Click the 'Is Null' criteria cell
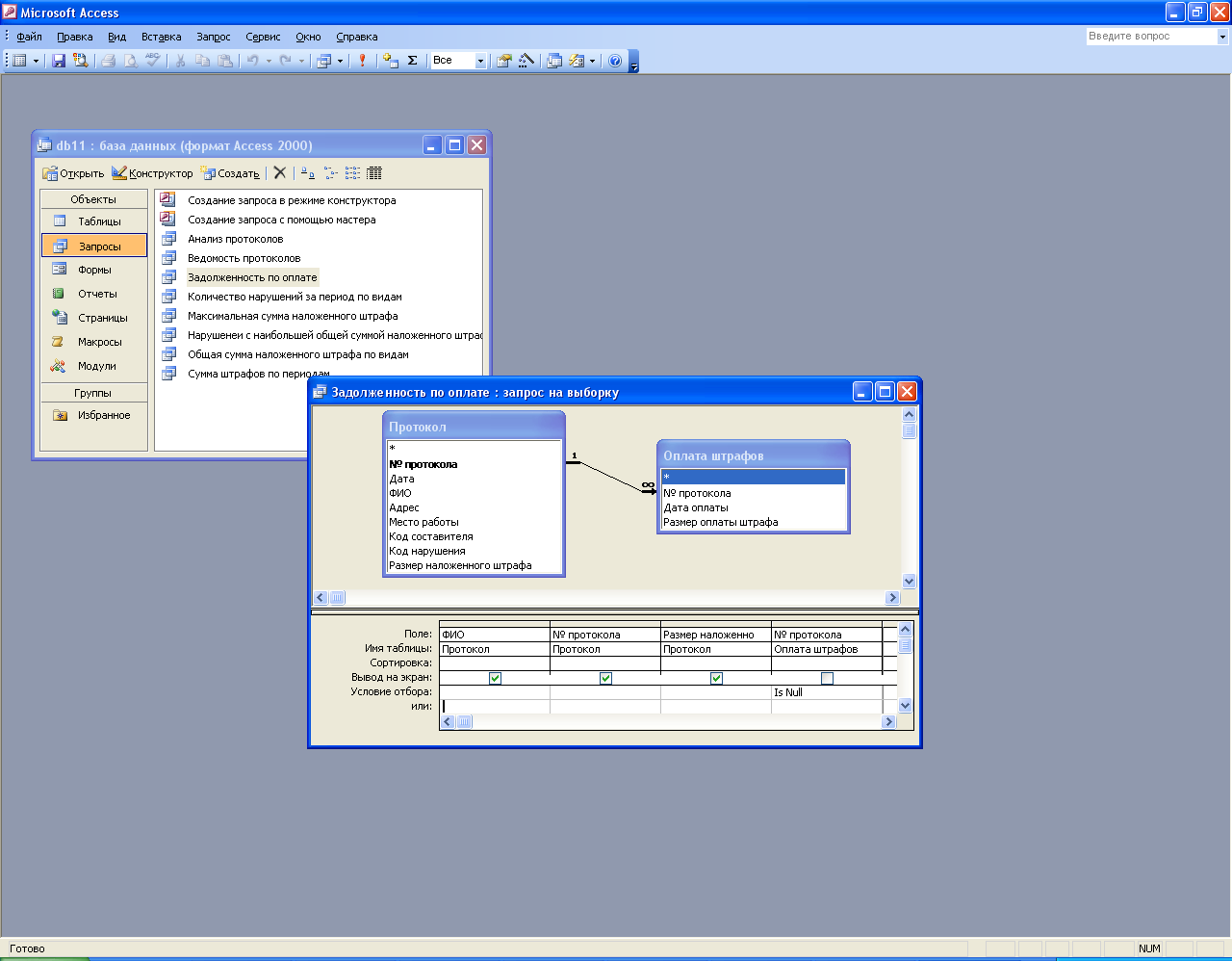Viewport: 1232px width, 961px height. pos(827,692)
